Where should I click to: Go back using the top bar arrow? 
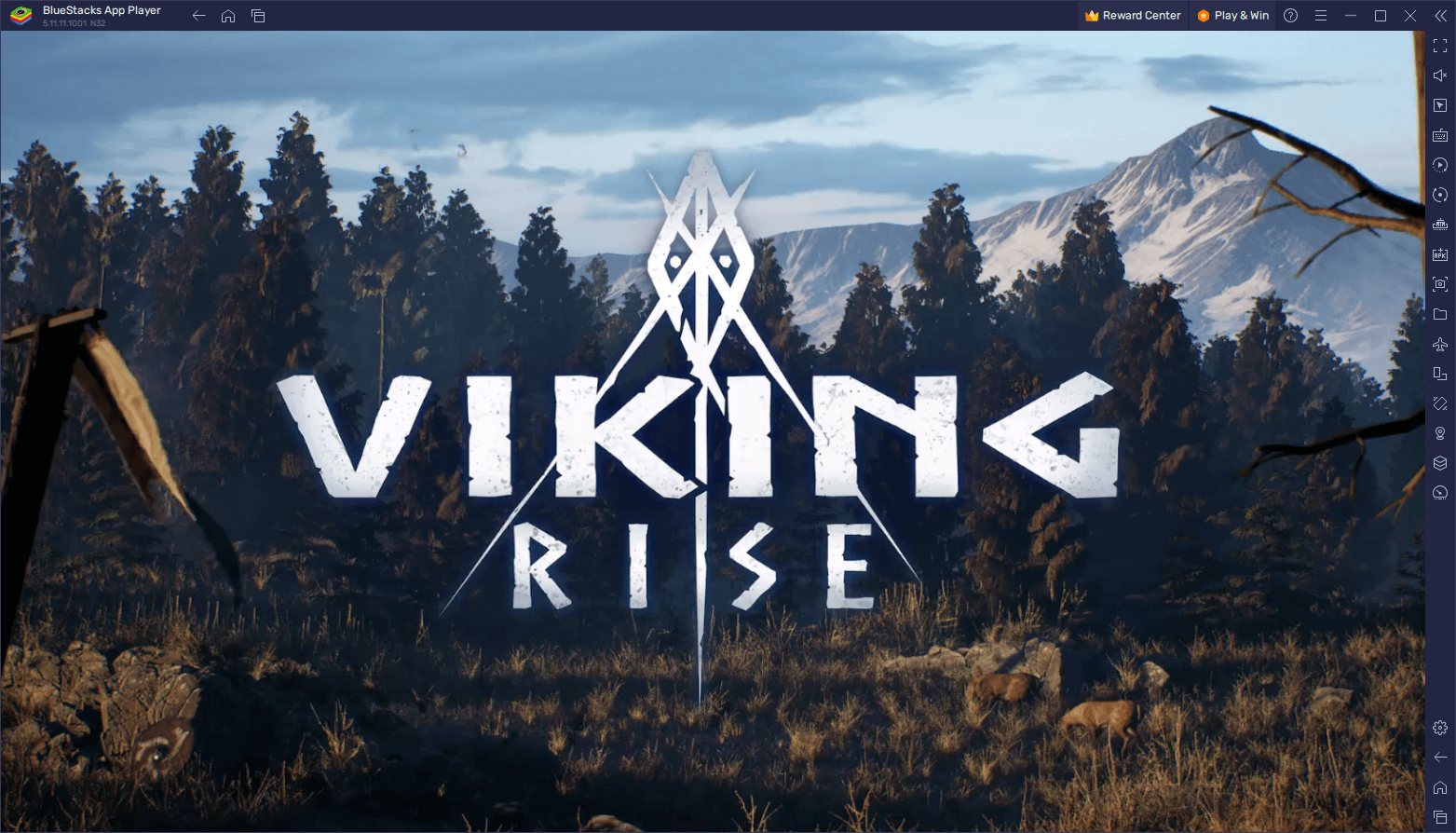click(198, 16)
